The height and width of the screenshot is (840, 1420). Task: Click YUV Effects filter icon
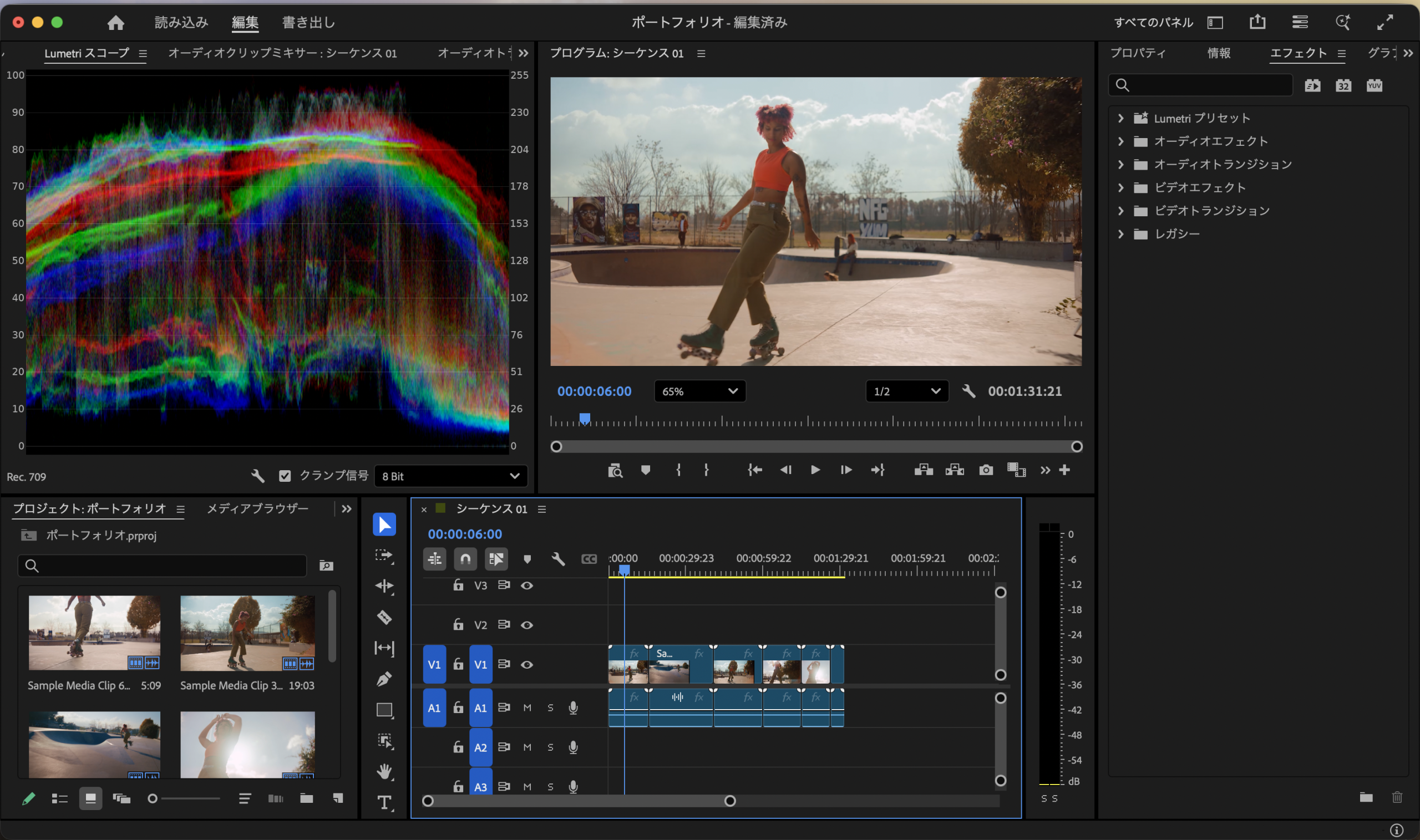pyautogui.click(x=1374, y=85)
